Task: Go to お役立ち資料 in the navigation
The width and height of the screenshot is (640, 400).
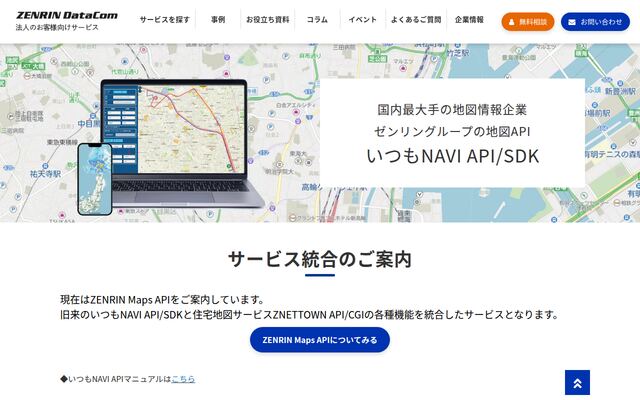Action: tap(268, 20)
